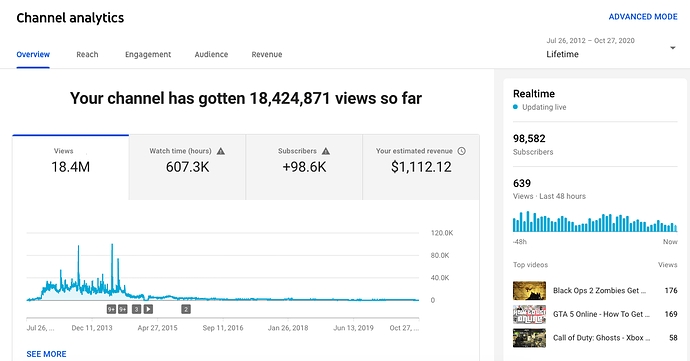Click the first 9+ video marker on chart

point(111,309)
